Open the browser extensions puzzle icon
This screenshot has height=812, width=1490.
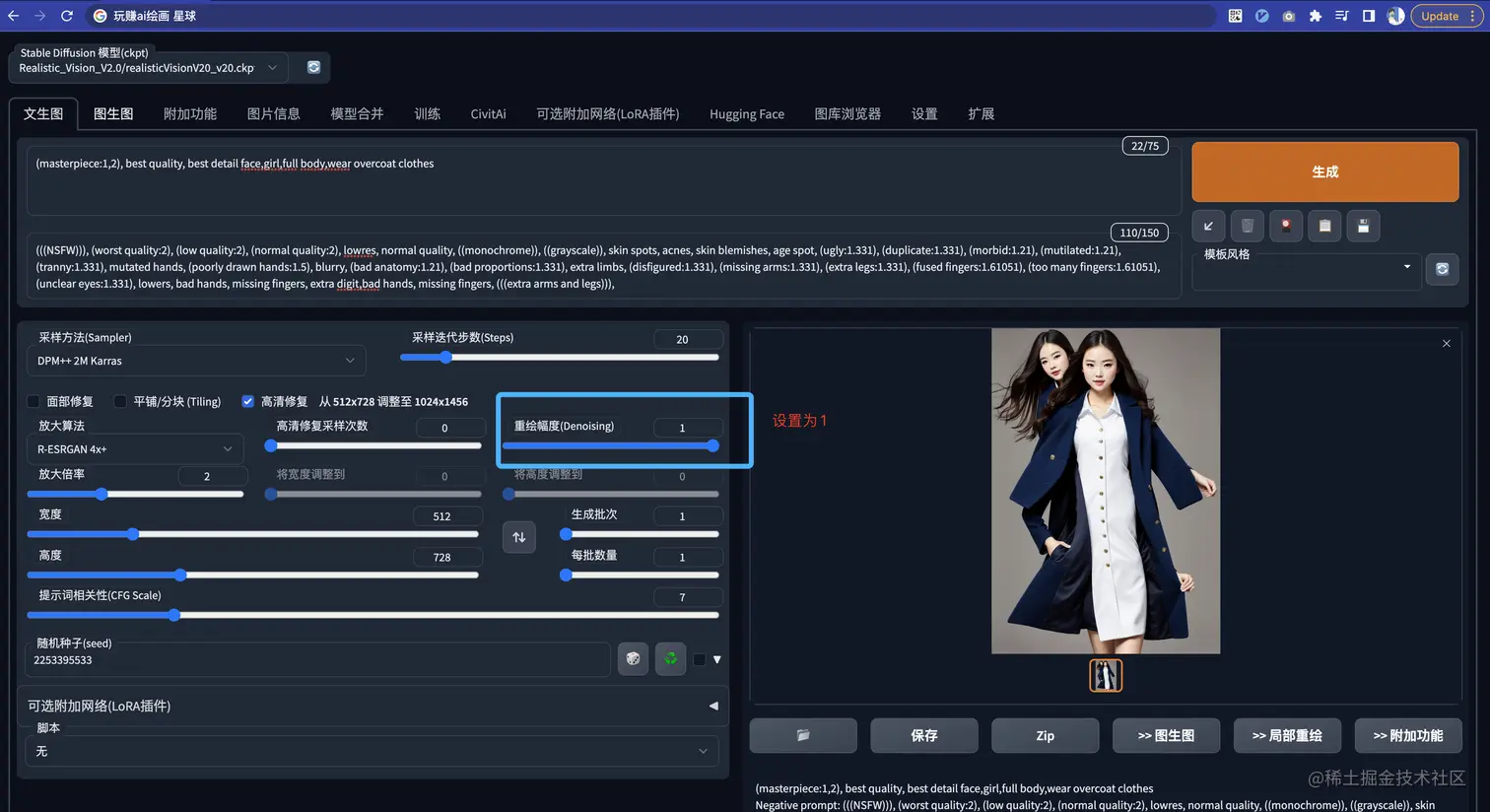point(1315,16)
